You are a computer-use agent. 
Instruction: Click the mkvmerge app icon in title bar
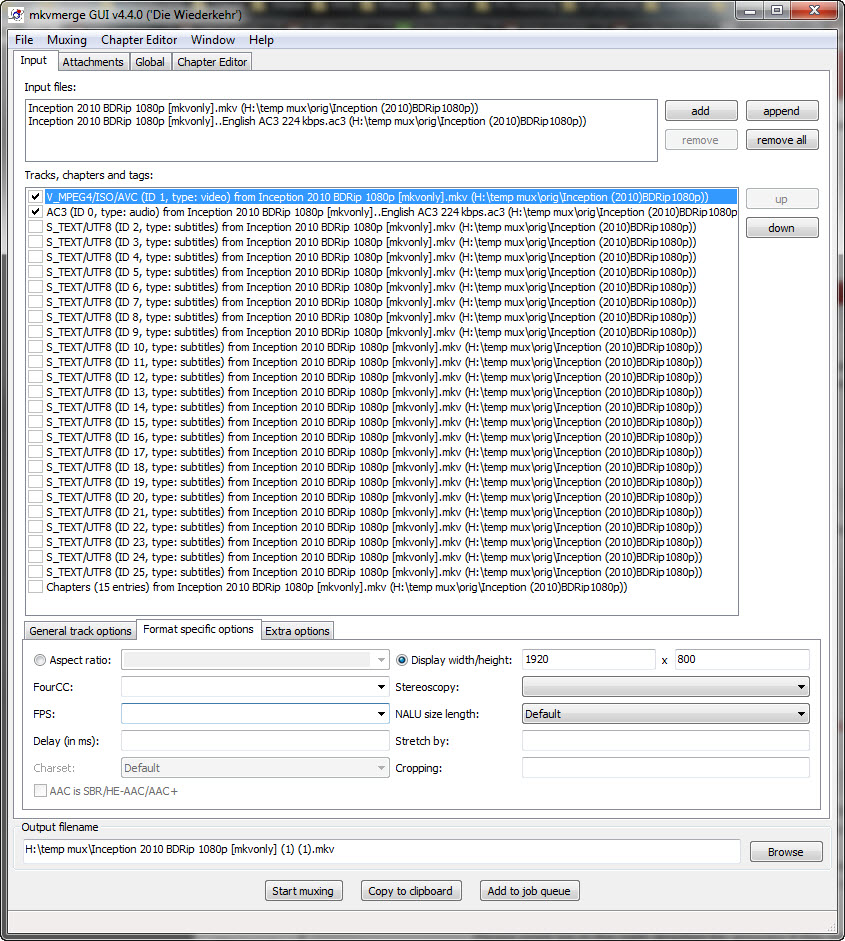[16, 14]
